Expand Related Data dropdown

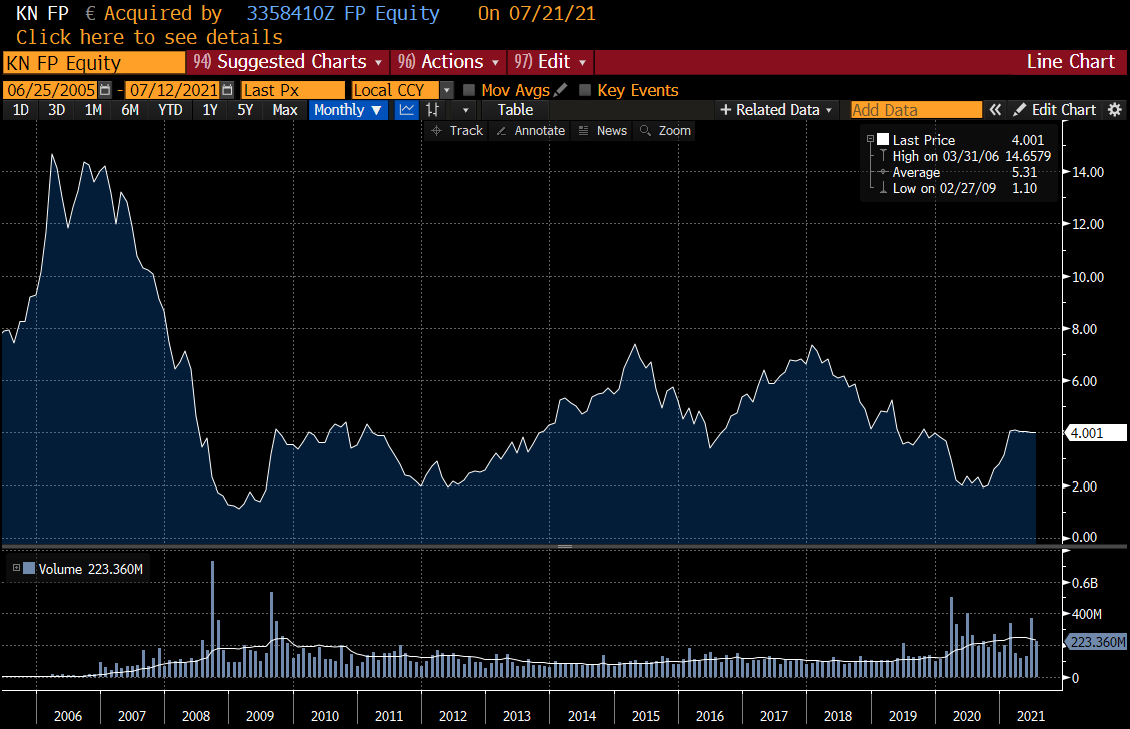coord(776,109)
